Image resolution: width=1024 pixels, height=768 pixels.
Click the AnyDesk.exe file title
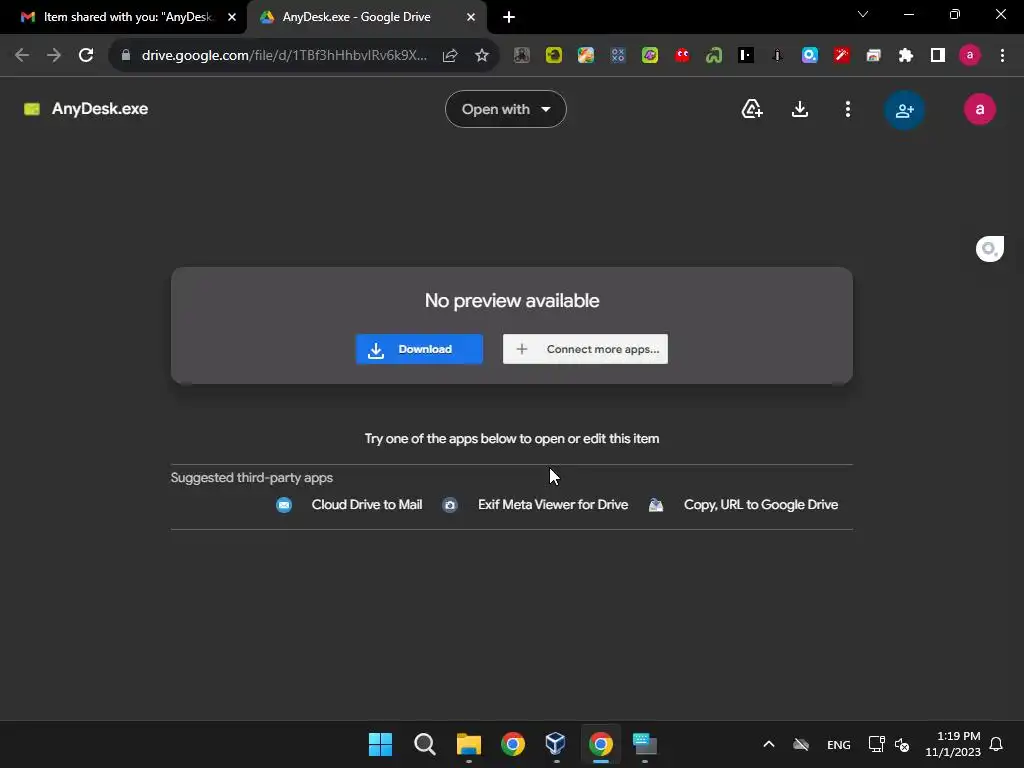click(x=100, y=109)
